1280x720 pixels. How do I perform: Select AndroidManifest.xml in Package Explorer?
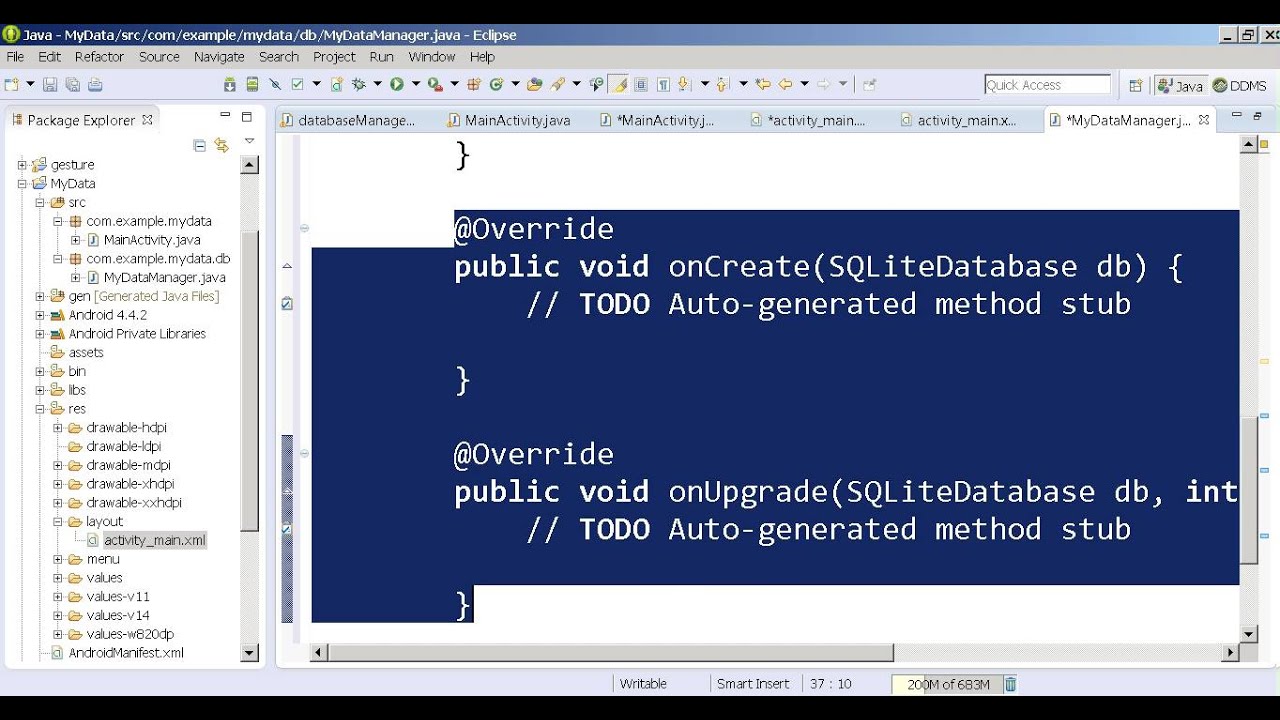pyautogui.click(x=126, y=653)
